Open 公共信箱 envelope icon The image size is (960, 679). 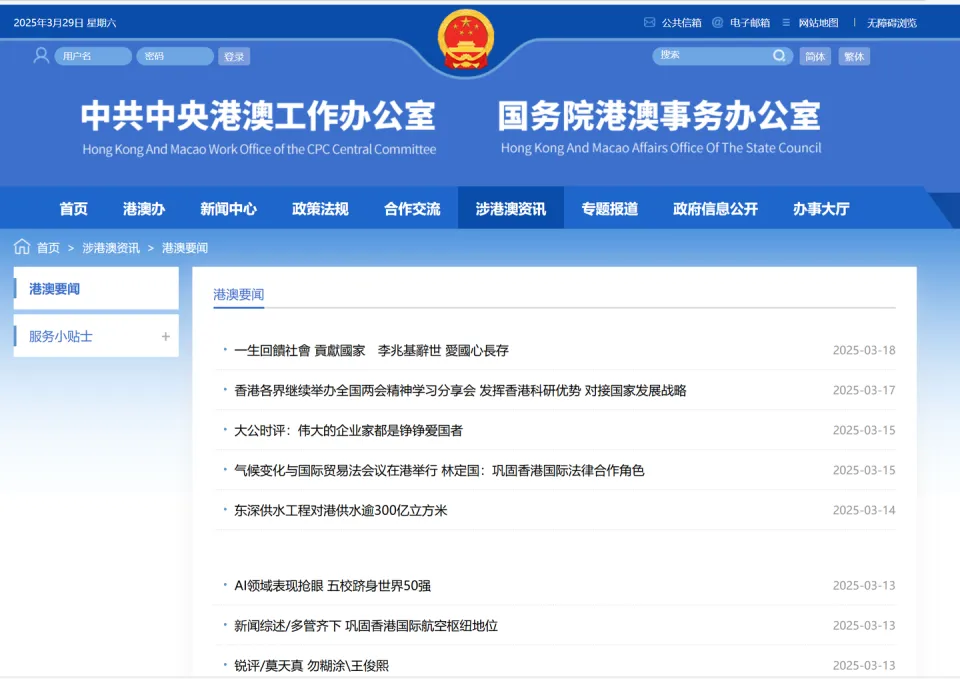[650, 22]
